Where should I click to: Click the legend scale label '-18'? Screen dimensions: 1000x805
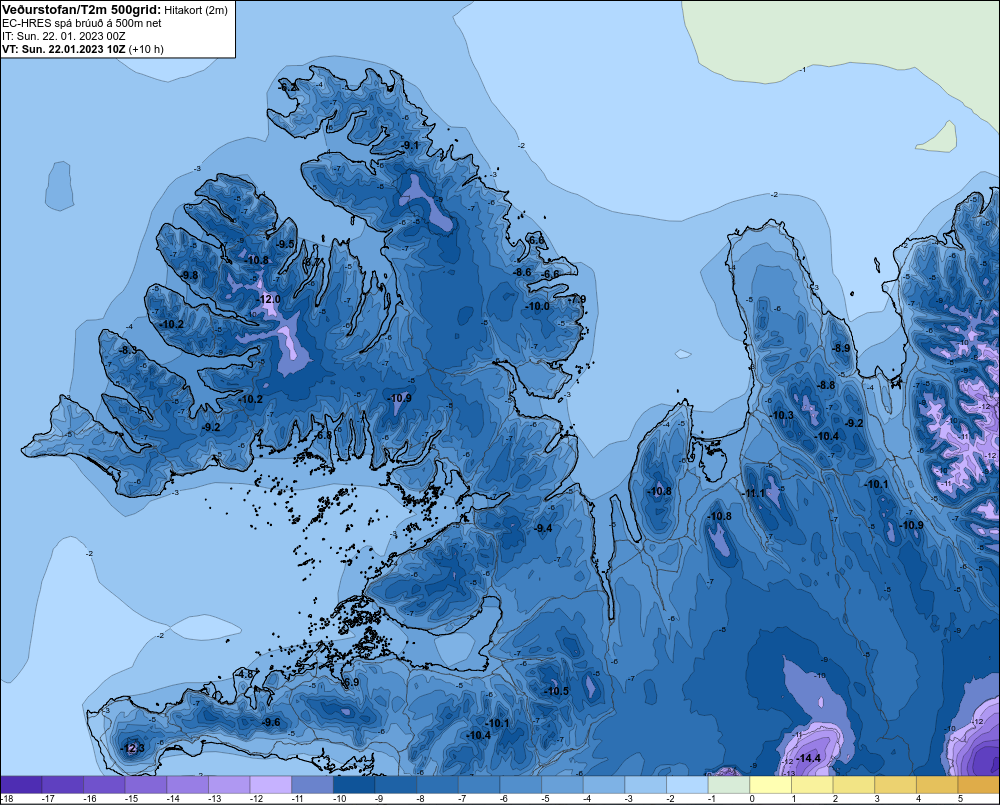7,799
